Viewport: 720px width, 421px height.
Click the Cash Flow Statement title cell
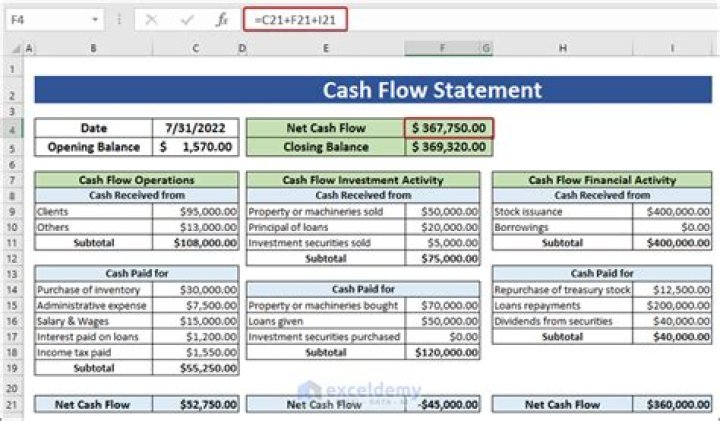pyautogui.click(x=373, y=90)
